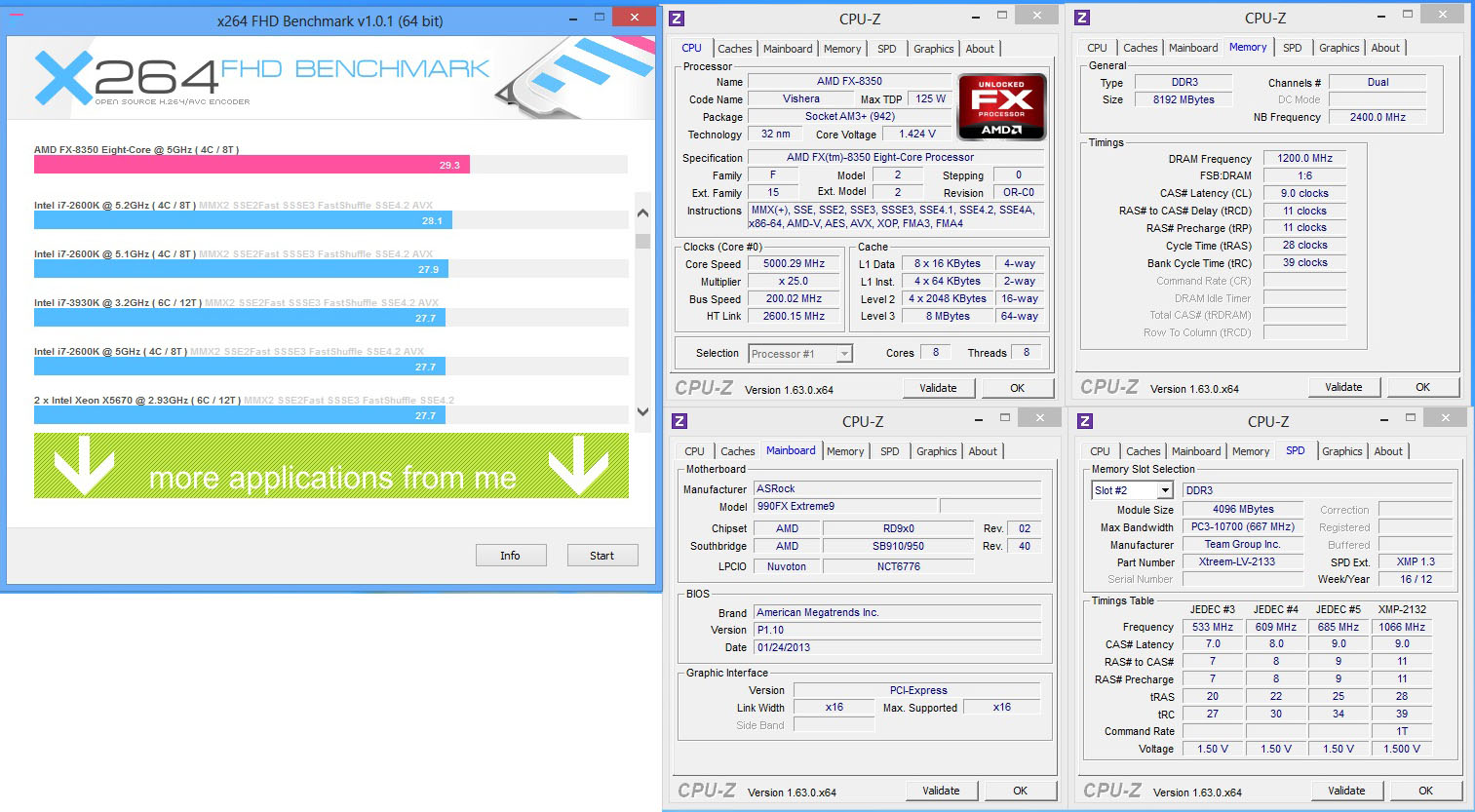Click the Multiplier value x 25.0
Screen dimensions: 1475x812
794,281
